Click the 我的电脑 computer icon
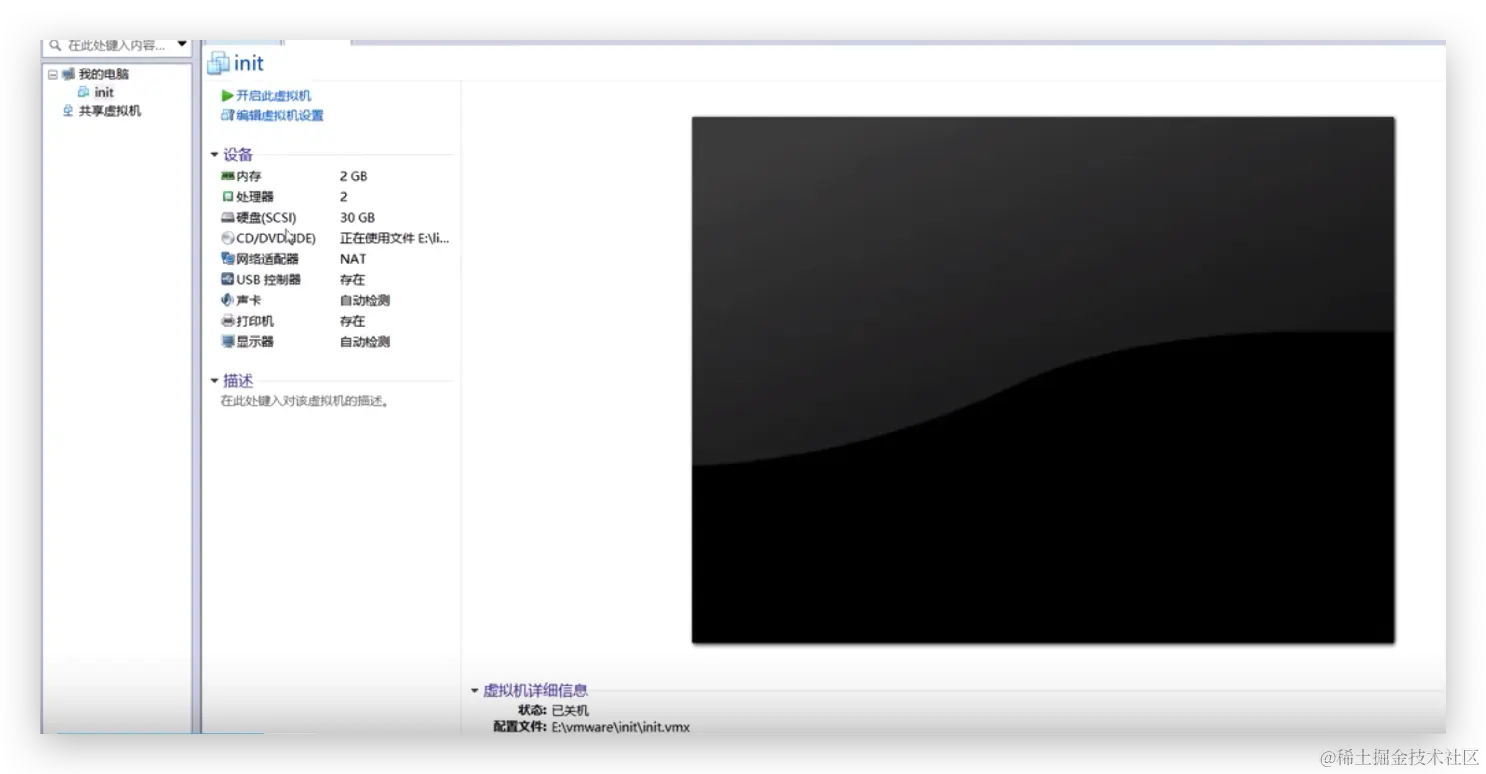1486x774 pixels. click(68, 74)
